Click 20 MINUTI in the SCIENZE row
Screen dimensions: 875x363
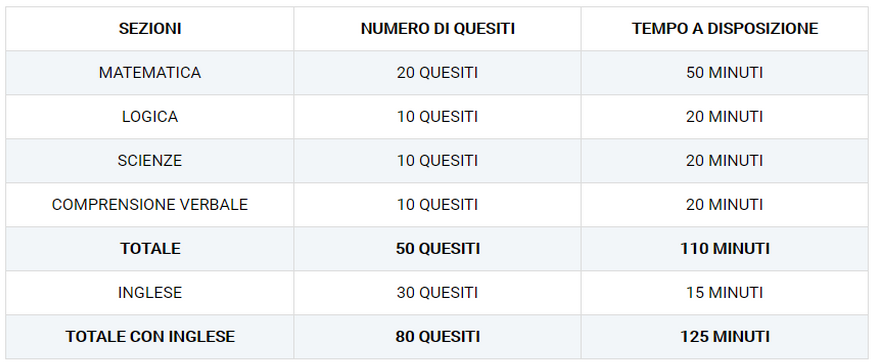(724, 161)
